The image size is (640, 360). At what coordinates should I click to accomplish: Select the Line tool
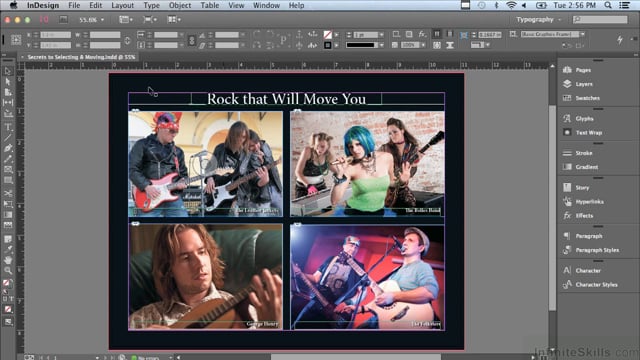8,138
